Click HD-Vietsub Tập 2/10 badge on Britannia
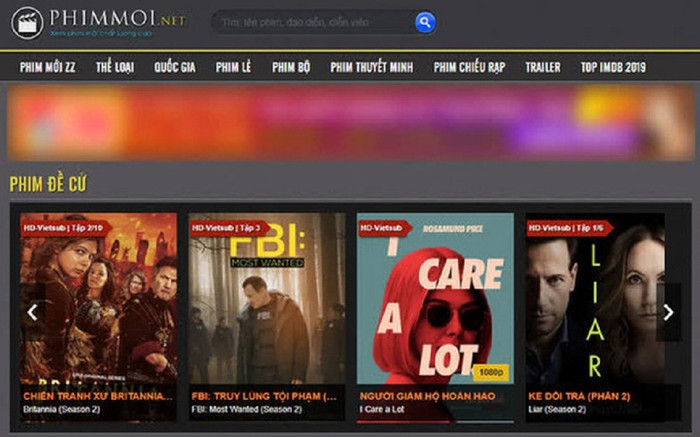 point(64,228)
